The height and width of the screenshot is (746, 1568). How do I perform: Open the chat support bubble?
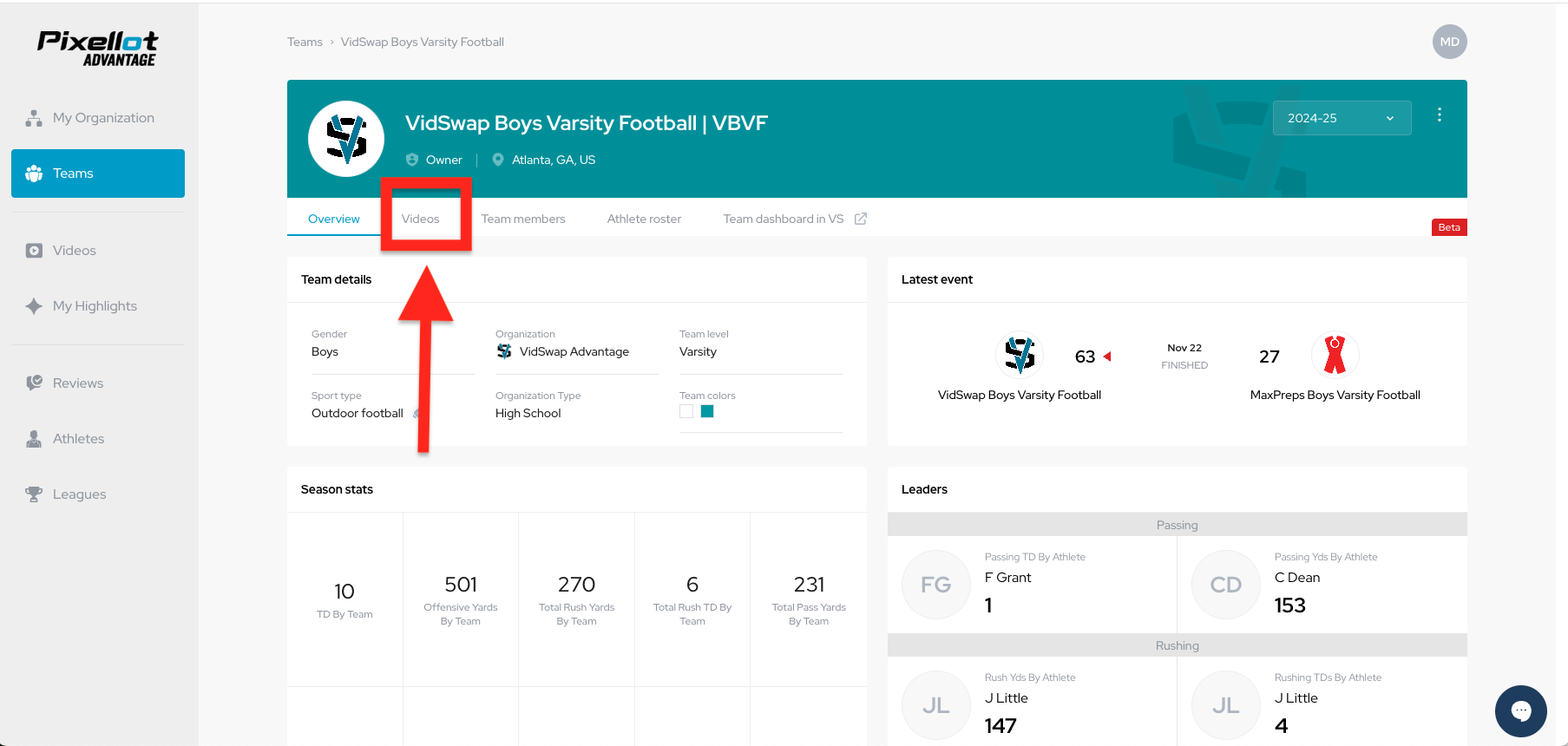[x=1520, y=711]
